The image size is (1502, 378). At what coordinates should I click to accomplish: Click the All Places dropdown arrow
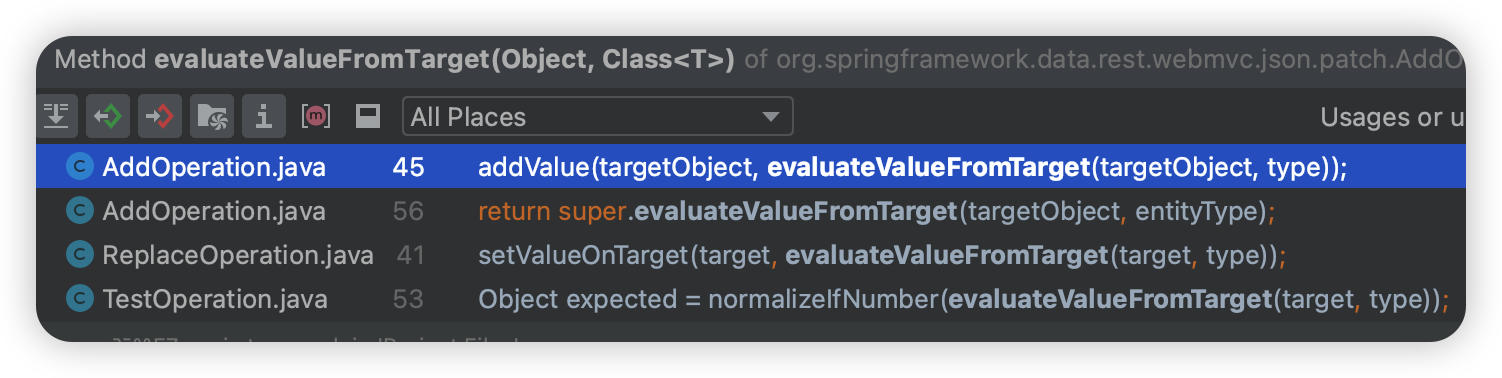[770, 117]
